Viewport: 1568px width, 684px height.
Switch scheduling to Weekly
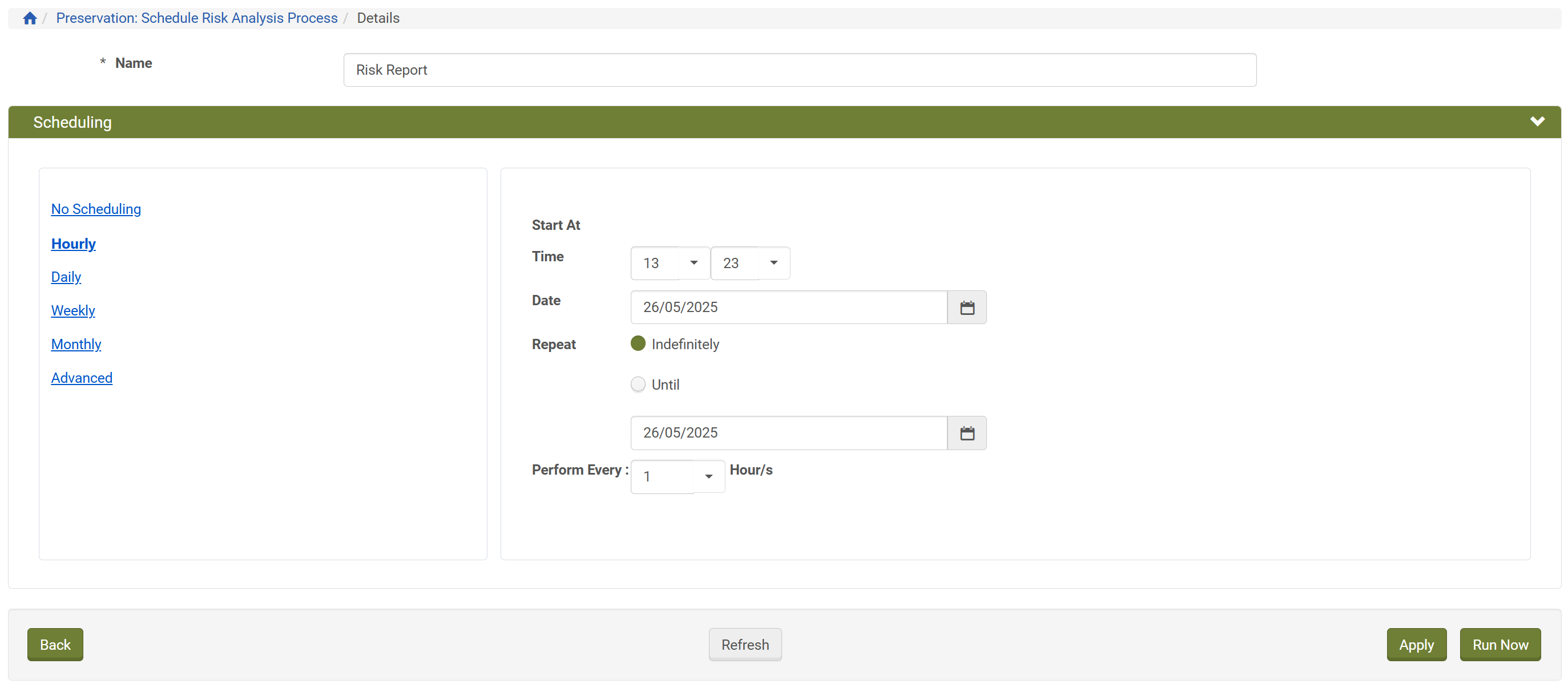pyautogui.click(x=72, y=310)
